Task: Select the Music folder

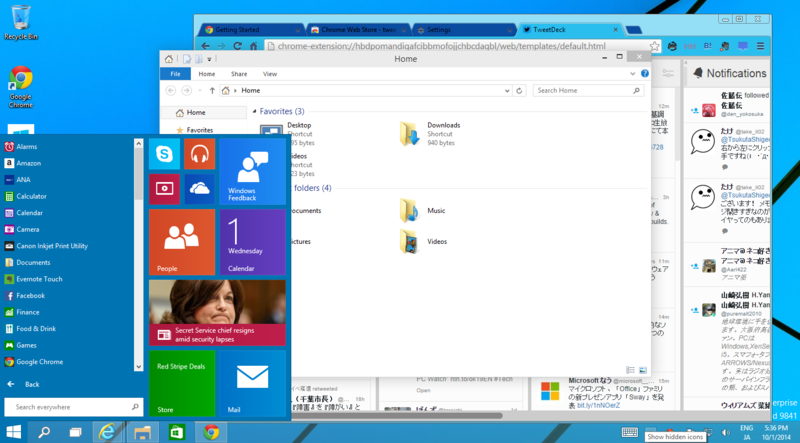Action: click(423, 210)
